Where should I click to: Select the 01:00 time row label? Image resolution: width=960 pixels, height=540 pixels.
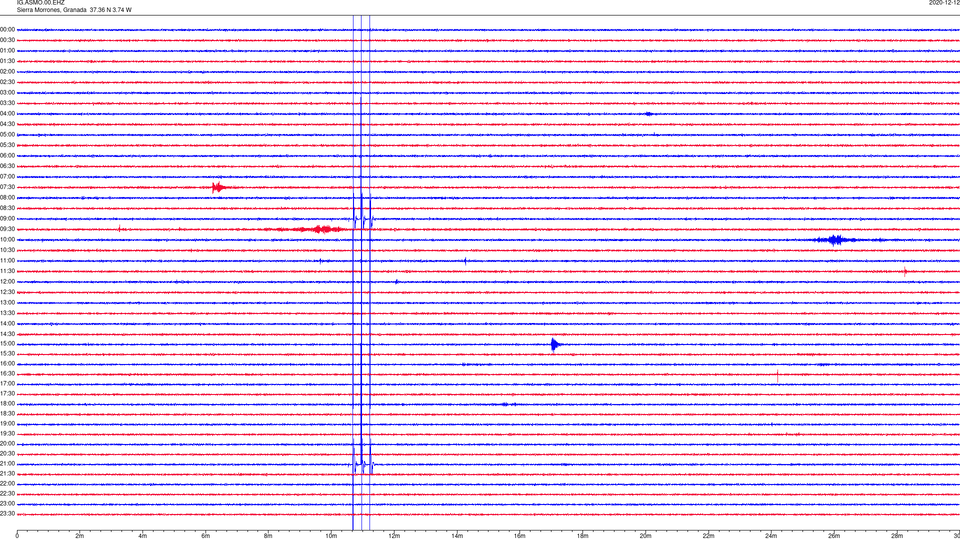pyautogui.click(x=7, y=51)
